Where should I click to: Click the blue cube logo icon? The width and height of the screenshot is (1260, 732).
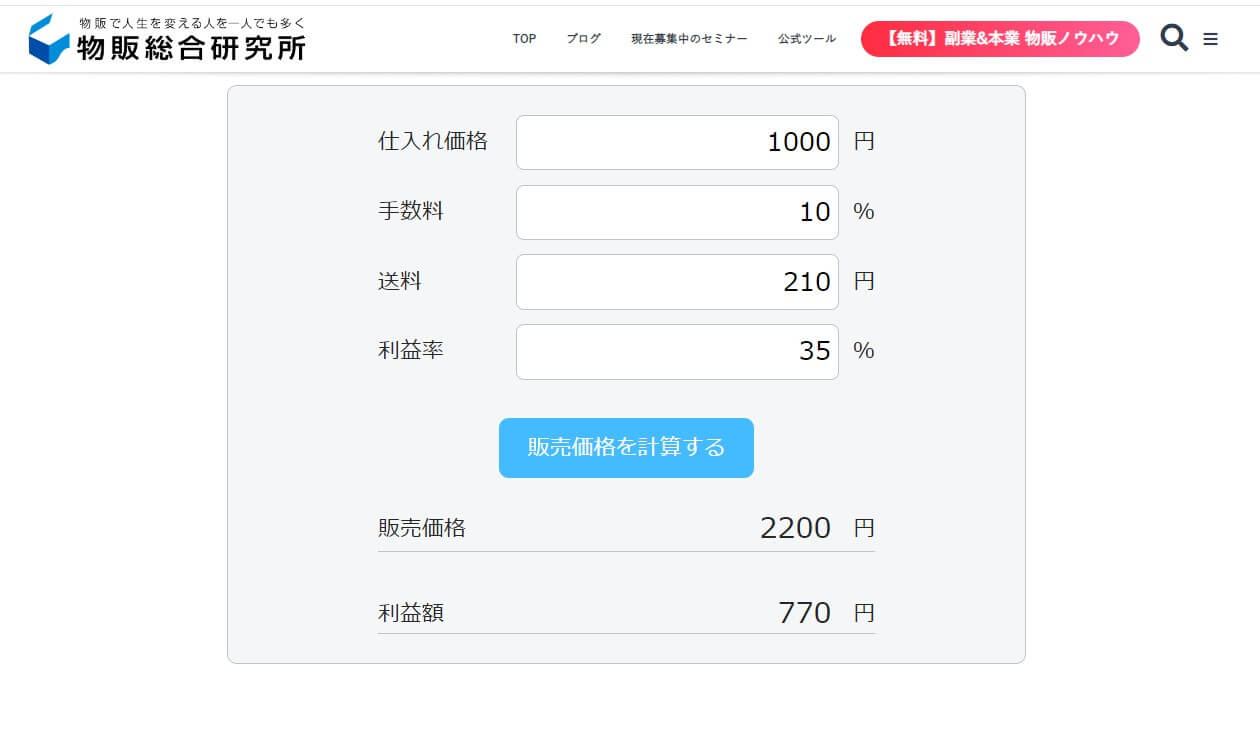click(x=49, y=39)
